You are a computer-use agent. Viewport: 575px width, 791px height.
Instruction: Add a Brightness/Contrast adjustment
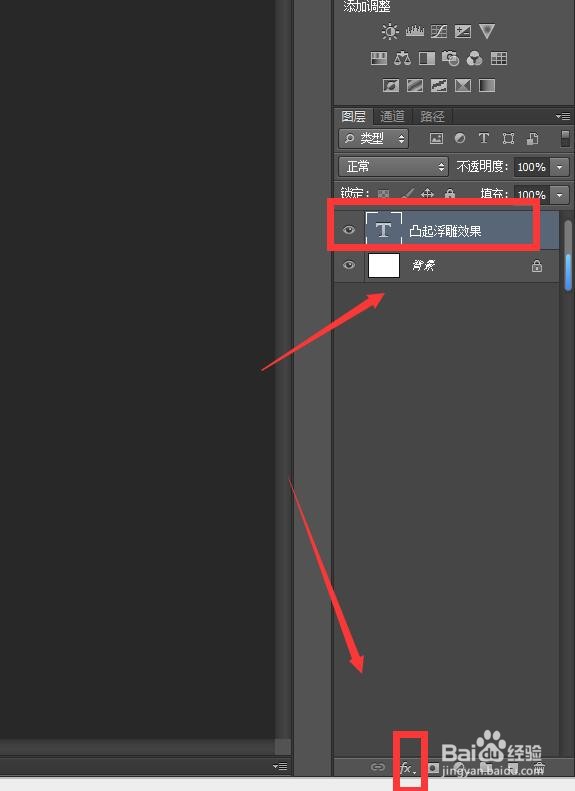(390, 31)
